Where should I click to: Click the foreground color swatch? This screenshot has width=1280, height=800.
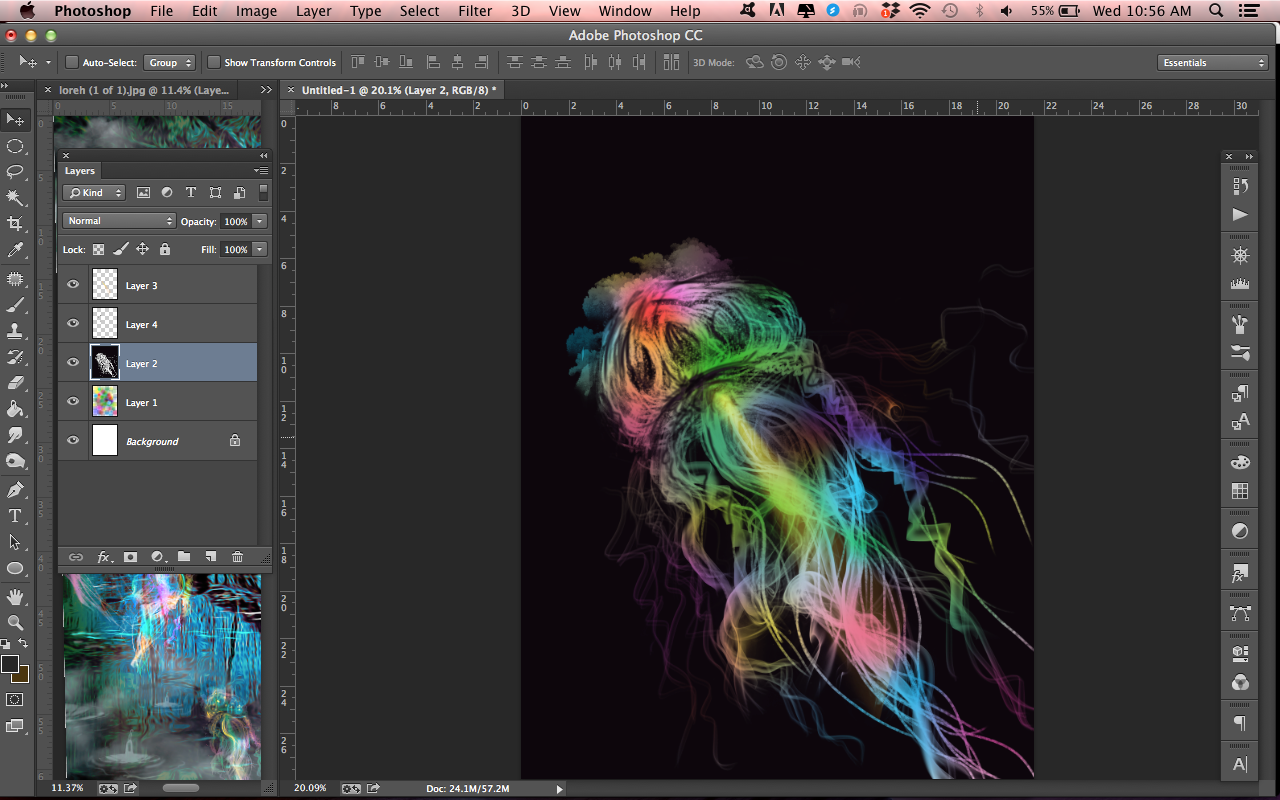10,664
